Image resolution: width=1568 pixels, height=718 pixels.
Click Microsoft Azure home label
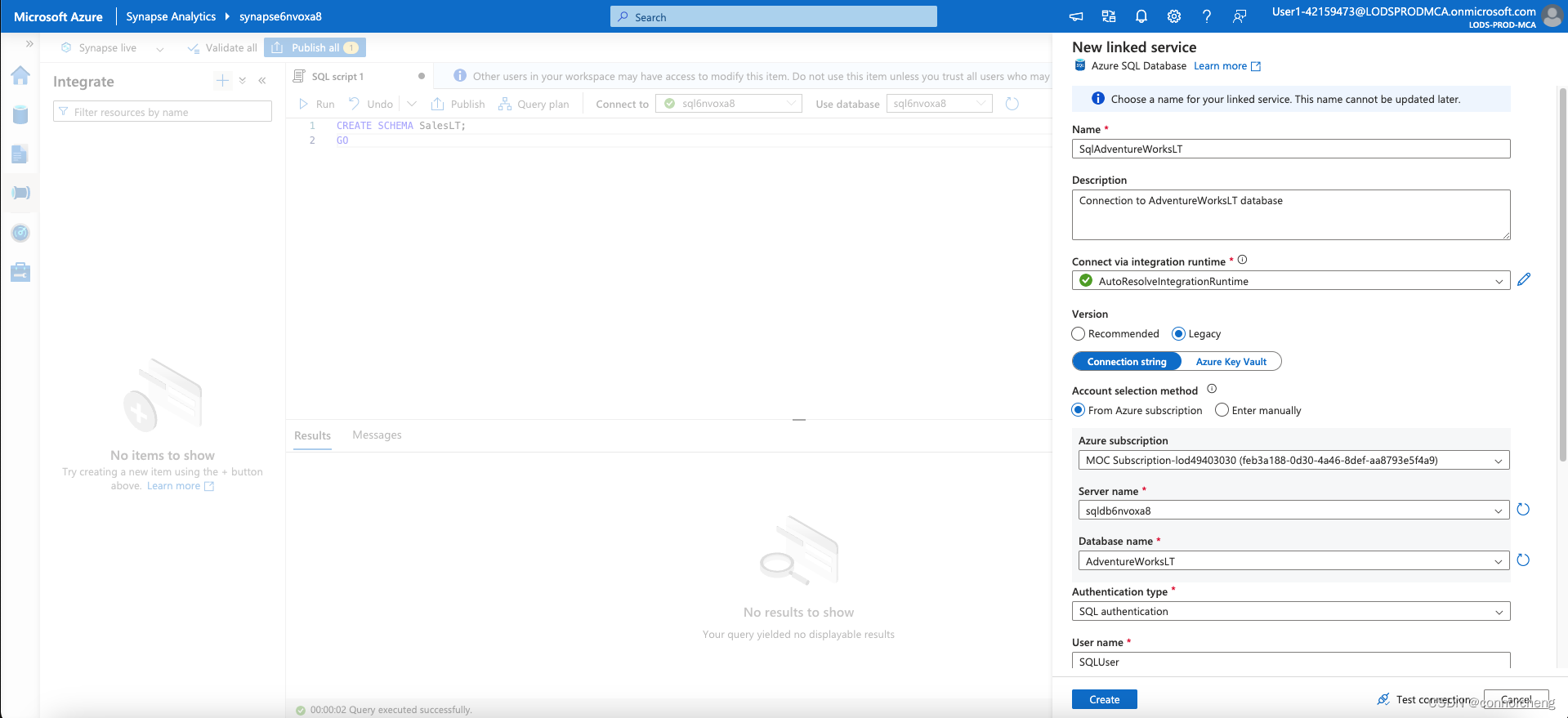58,16
